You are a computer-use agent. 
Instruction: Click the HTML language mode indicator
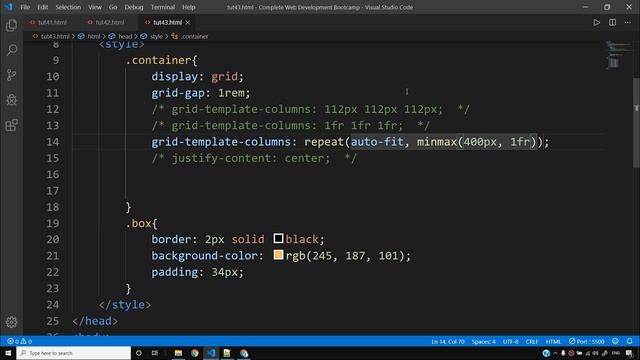553,341
